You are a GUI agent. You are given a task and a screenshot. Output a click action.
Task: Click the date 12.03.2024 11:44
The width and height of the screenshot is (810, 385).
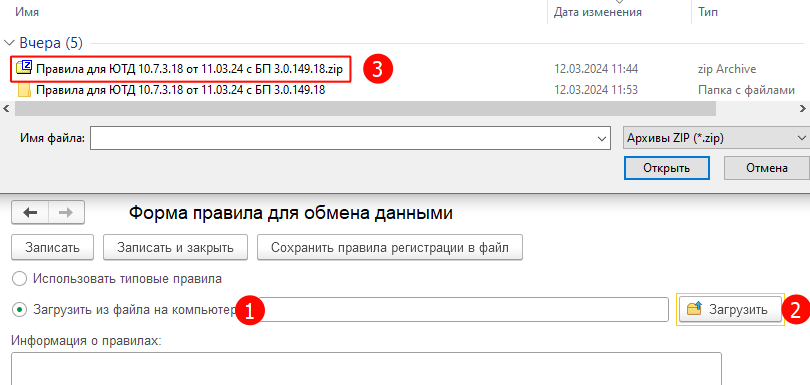coord(596,68)
